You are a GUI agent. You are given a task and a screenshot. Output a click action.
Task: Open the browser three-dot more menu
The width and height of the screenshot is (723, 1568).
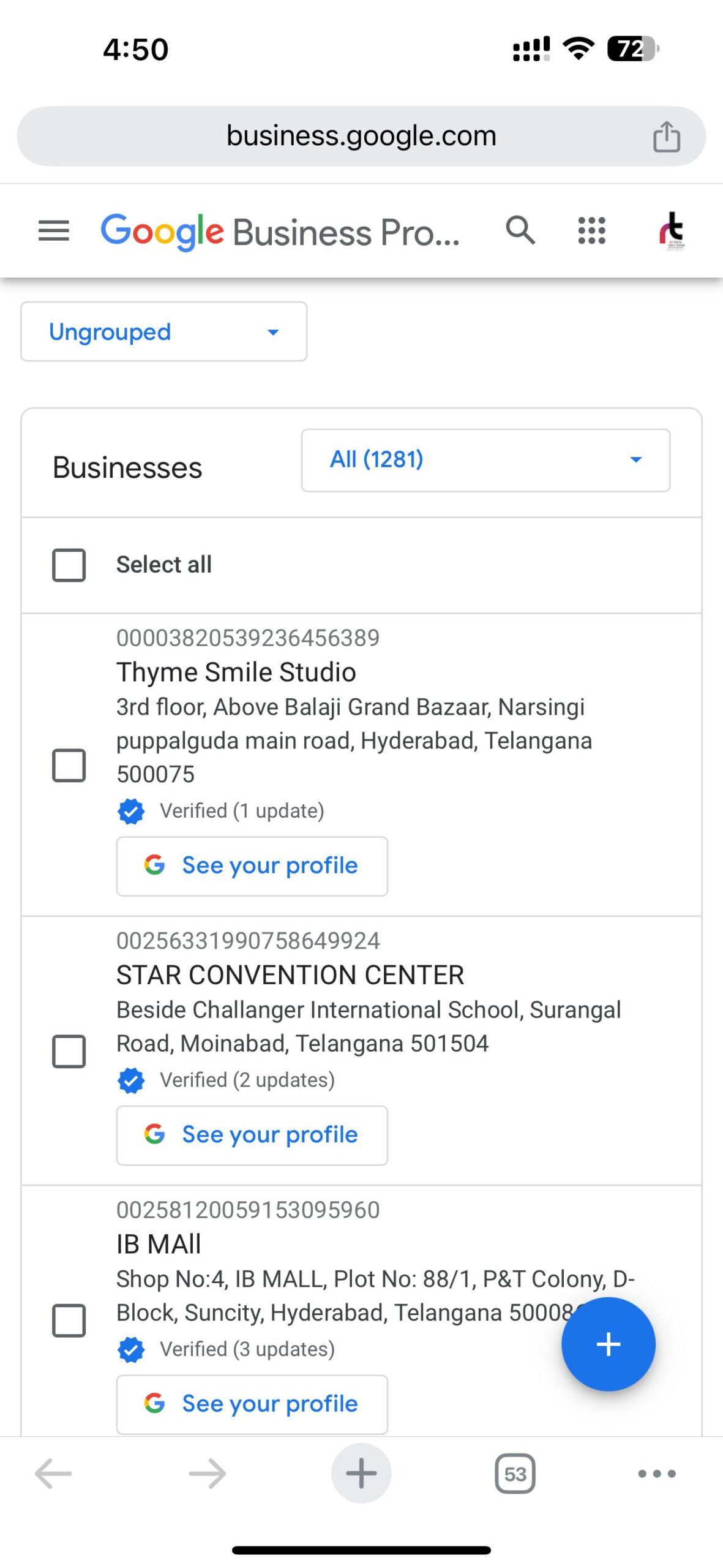(656, 1473)
